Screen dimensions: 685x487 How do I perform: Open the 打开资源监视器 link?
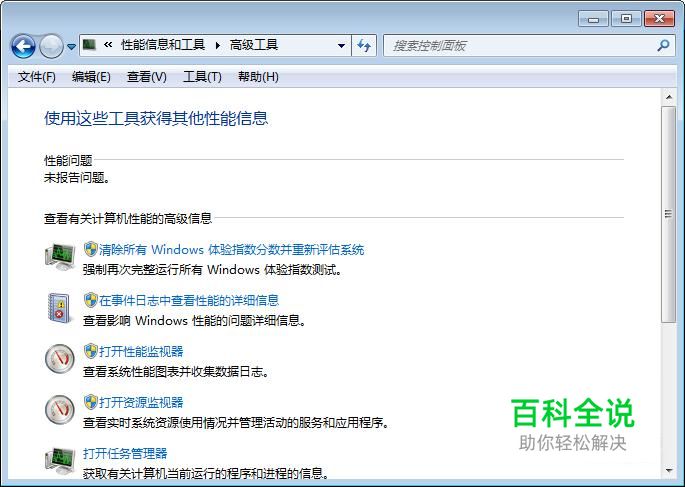141,402
